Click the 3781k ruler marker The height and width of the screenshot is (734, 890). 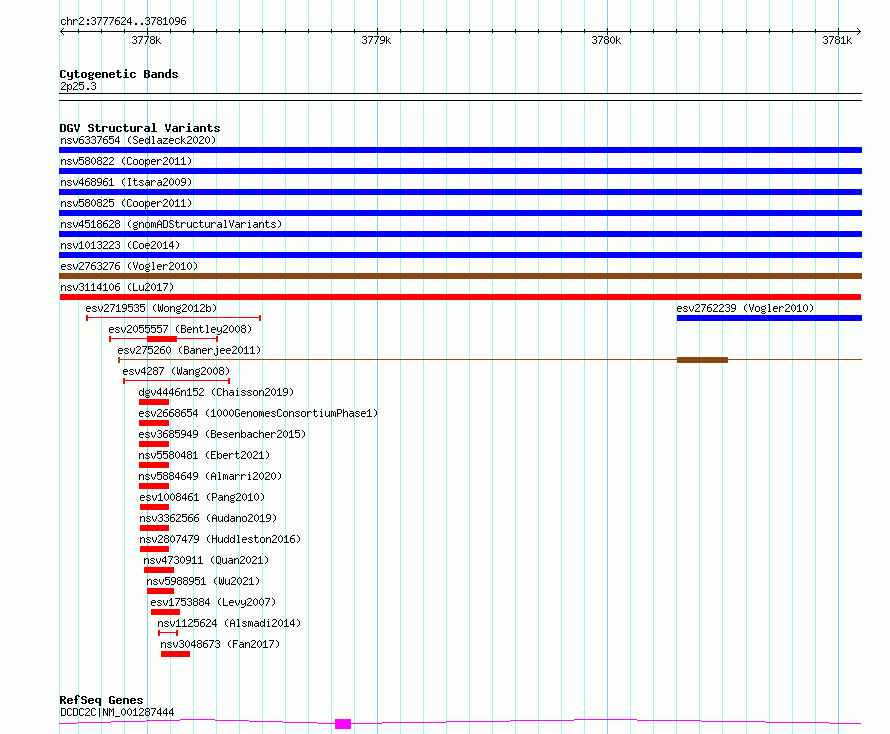[837, 40]
